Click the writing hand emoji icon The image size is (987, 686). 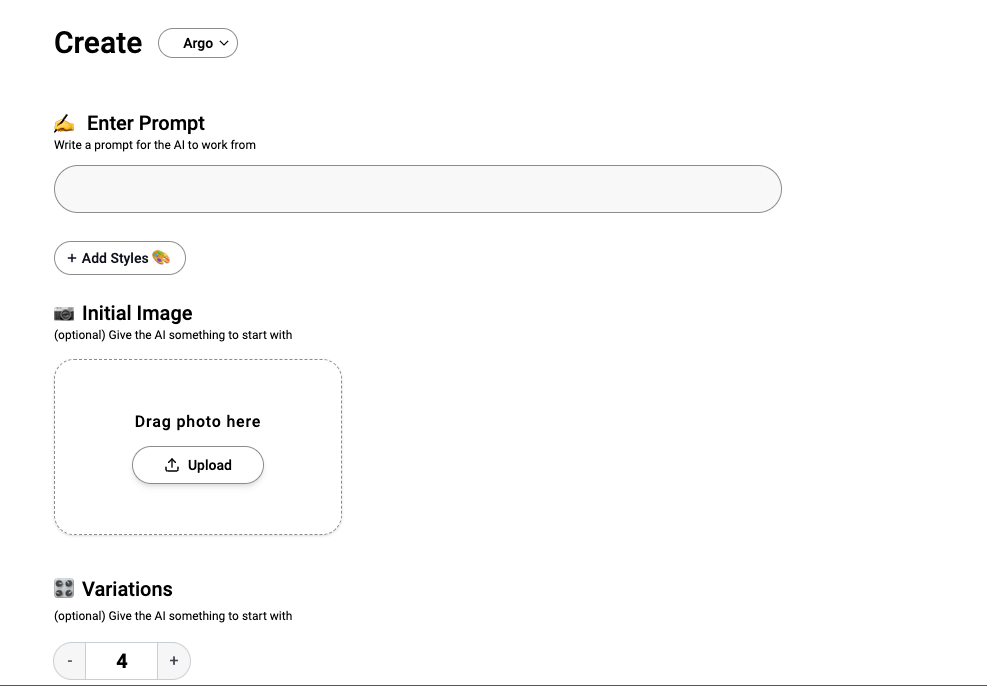click(x=64, y=123)
